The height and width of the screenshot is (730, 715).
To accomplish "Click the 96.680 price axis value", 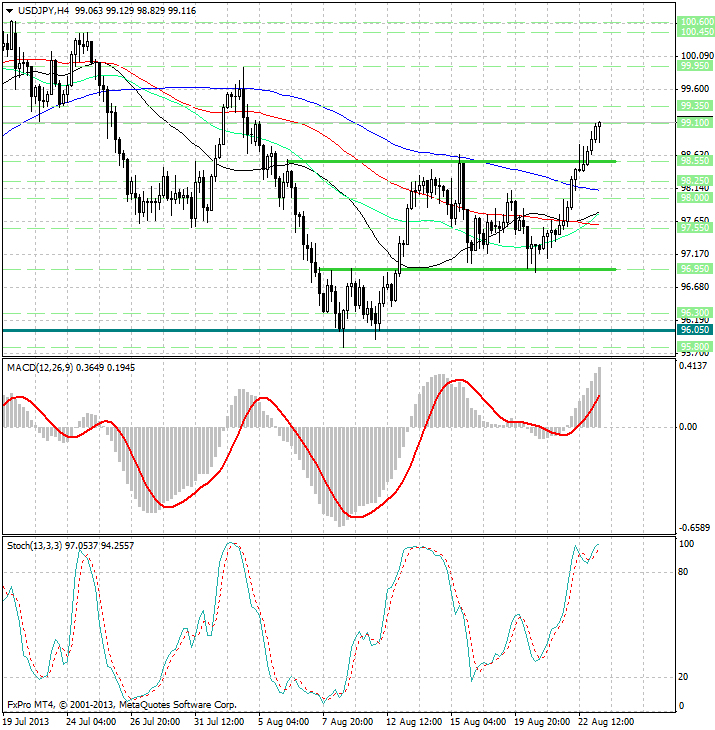I will coord(695,287).
